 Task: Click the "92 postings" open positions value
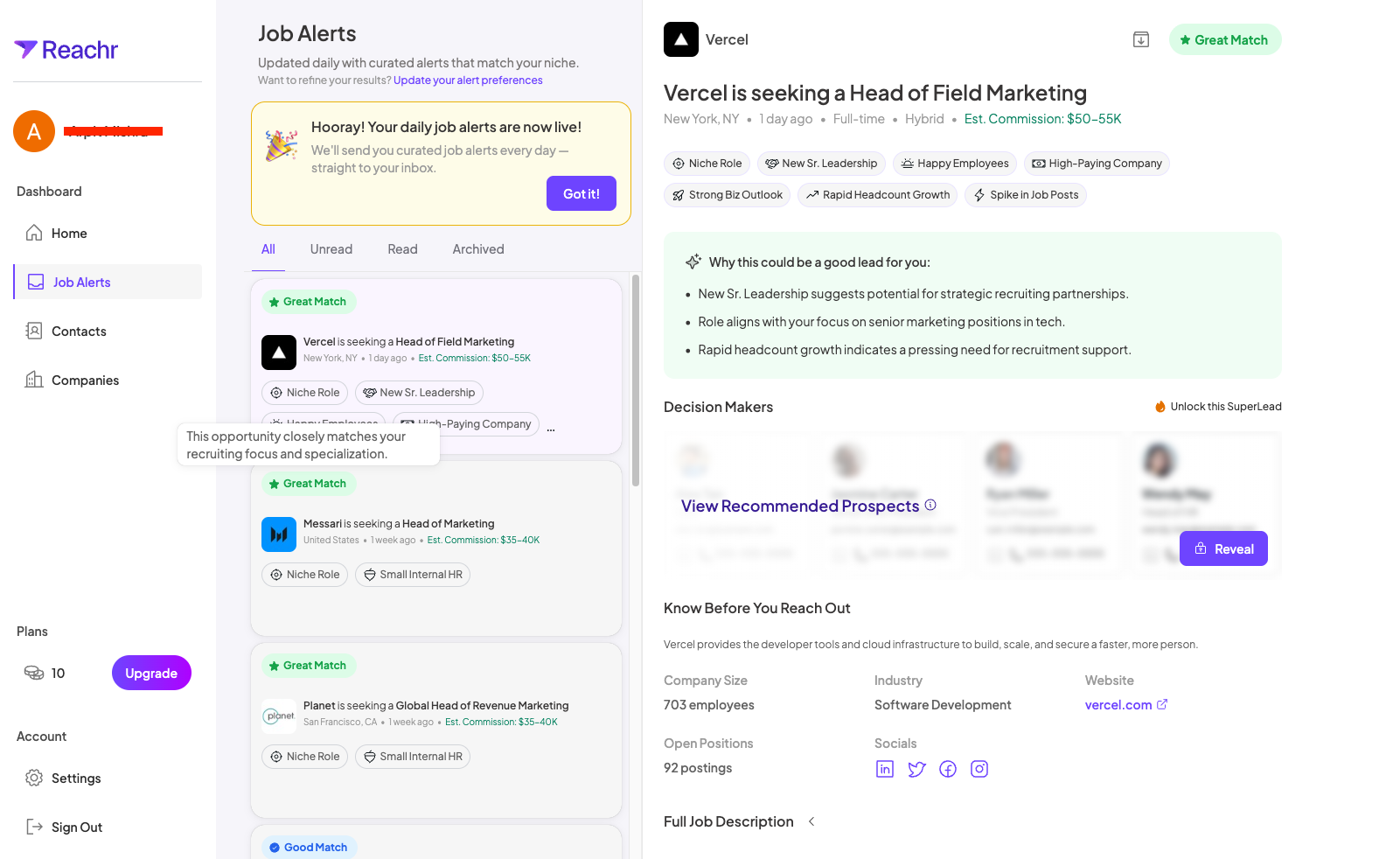tap(698, 768)
